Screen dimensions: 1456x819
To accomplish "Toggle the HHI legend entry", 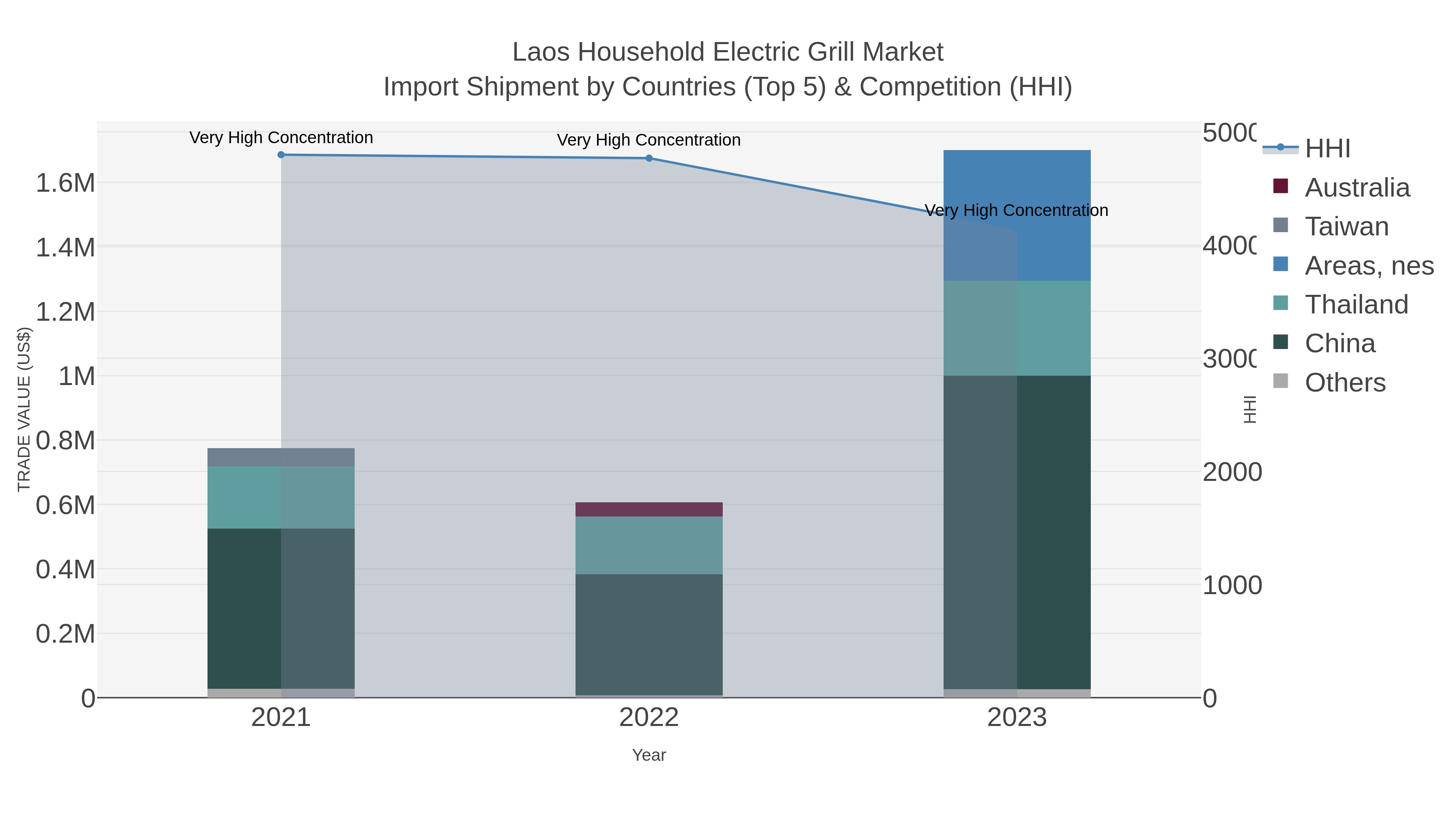I will (1307, 148).
